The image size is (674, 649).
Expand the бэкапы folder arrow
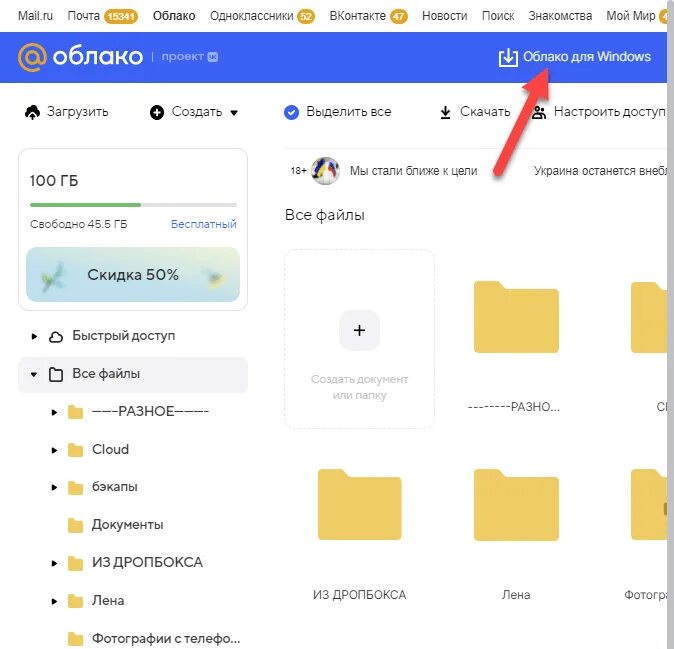click(x=54, y=487)
